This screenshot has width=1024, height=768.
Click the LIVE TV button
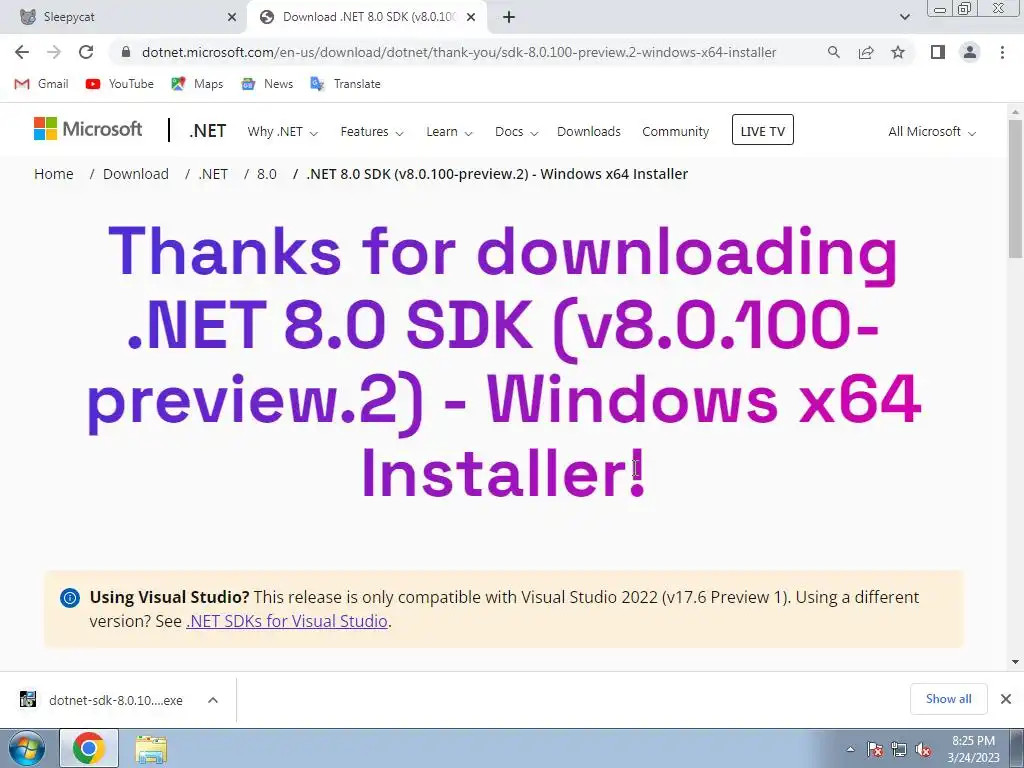tap(763, 130)
